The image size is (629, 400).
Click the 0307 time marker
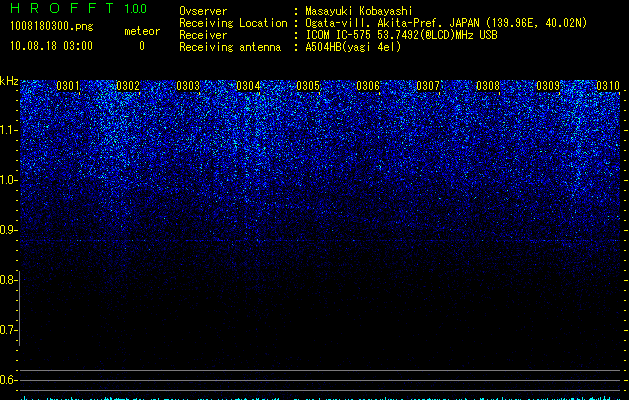(428, 86)
